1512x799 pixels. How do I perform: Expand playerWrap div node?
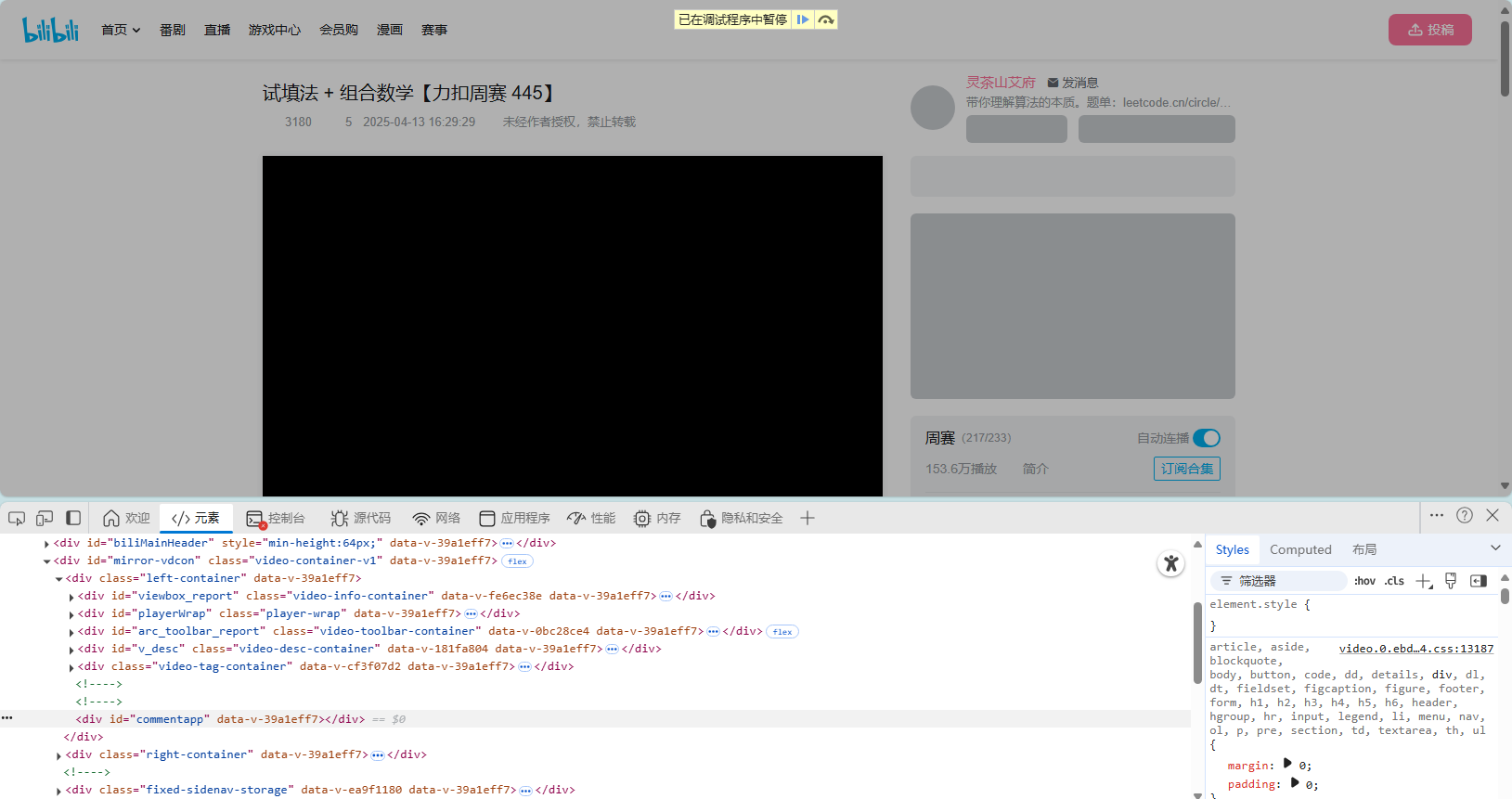click(x=71, y=614)
